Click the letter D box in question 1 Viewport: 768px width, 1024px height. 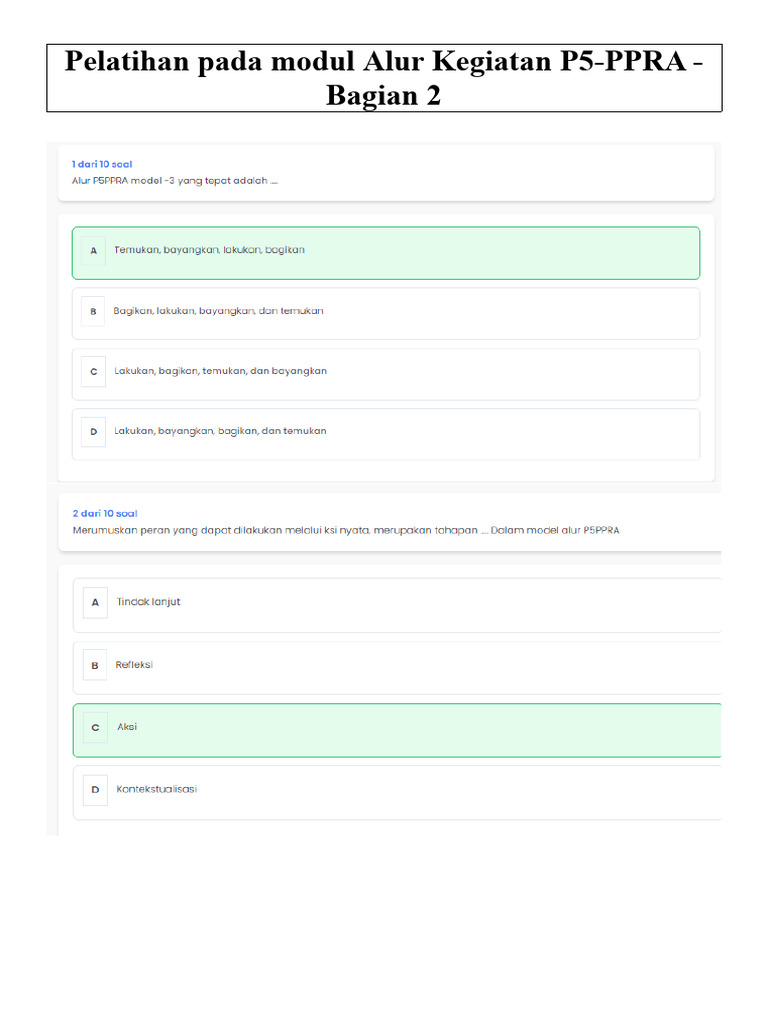[93, 432]
